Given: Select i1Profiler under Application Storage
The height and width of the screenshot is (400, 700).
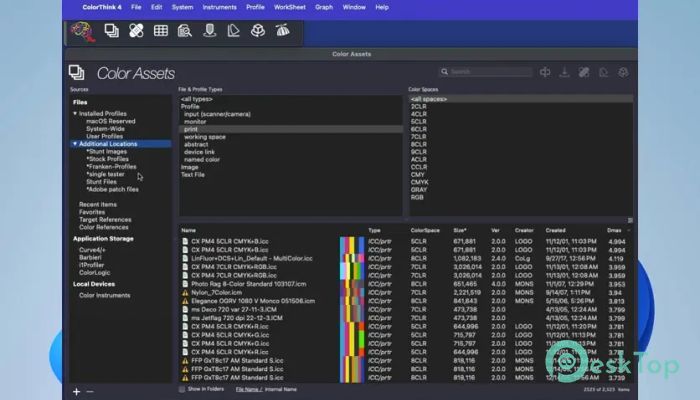Looking at the screenshot, I should (x=92, y=265).
